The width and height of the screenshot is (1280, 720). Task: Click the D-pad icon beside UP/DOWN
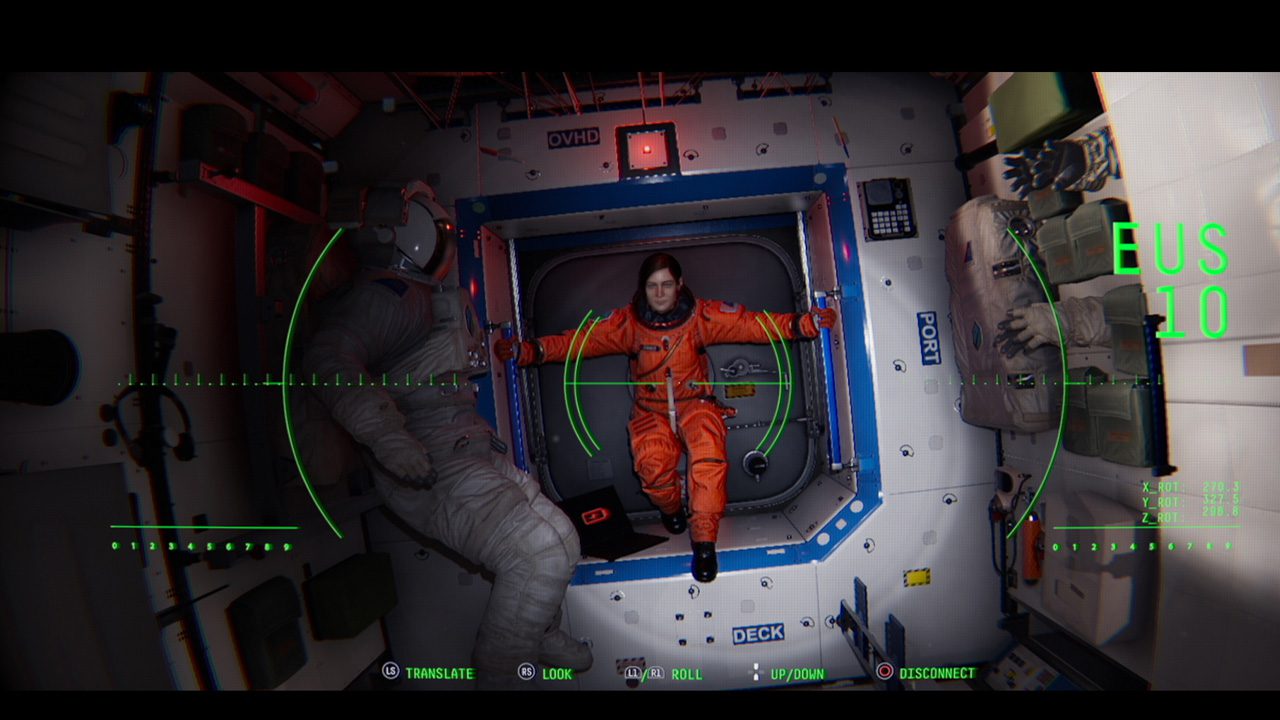pos(756,673)
